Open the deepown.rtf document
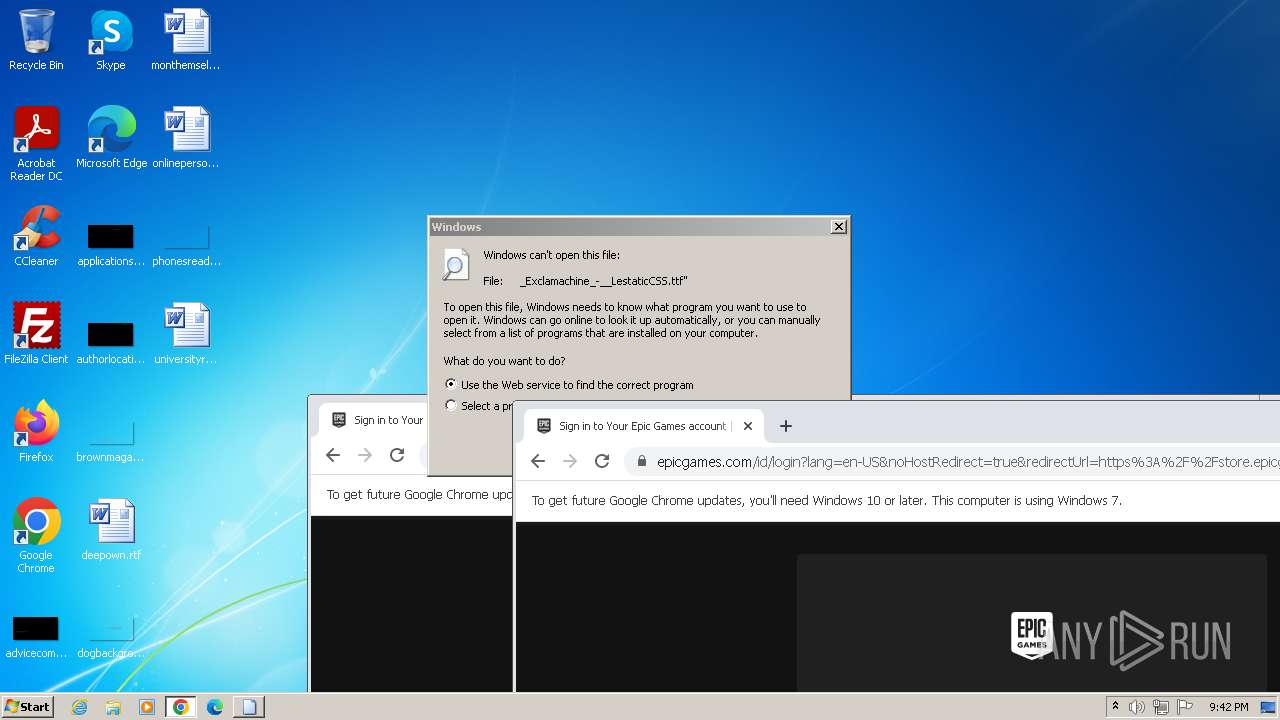 click(x=111, y=530)
